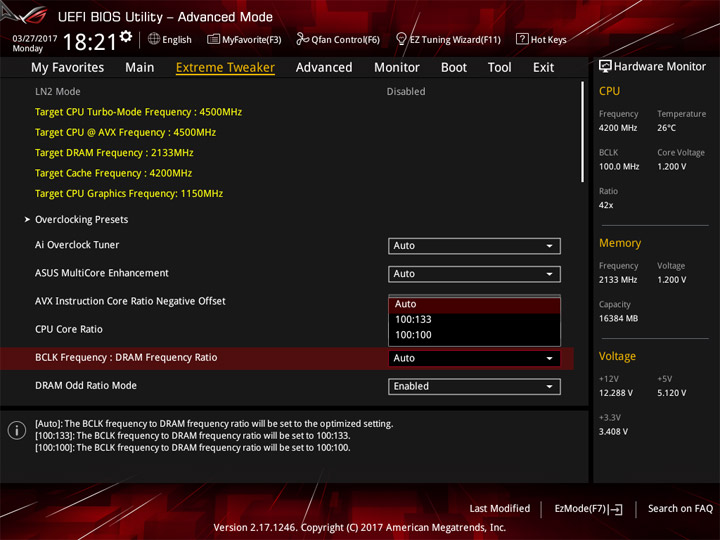The height and width of the screenshot is (540, 720).
Task: Click the 18:21 clock display
Action: point(90,42)
